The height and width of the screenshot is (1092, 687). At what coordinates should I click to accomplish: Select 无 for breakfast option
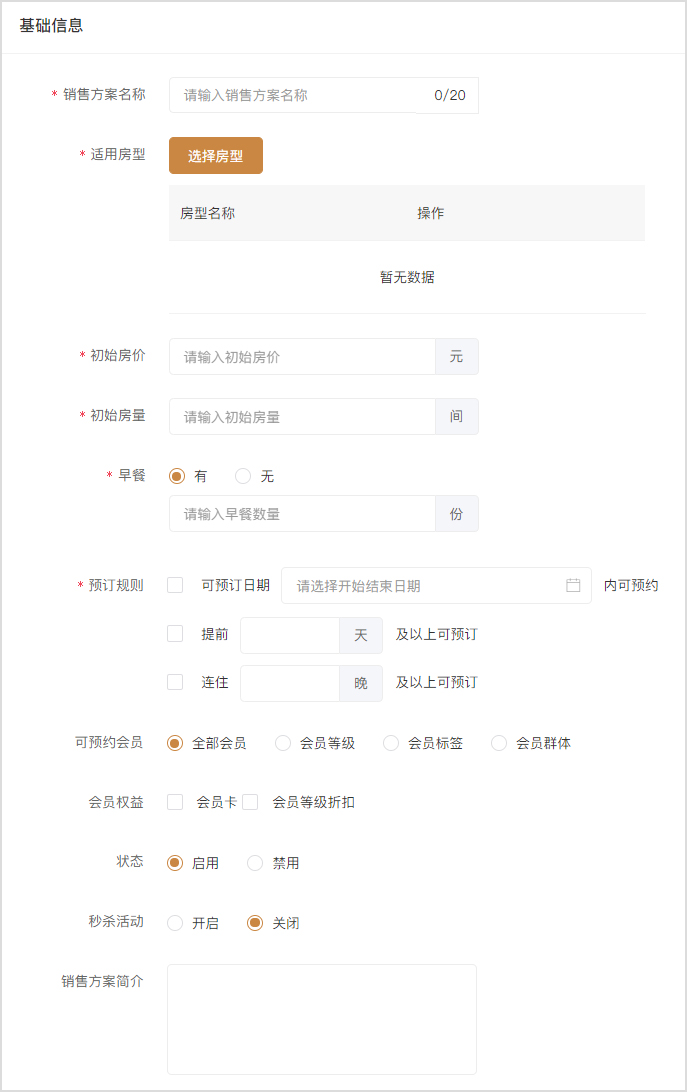[243, 477]
